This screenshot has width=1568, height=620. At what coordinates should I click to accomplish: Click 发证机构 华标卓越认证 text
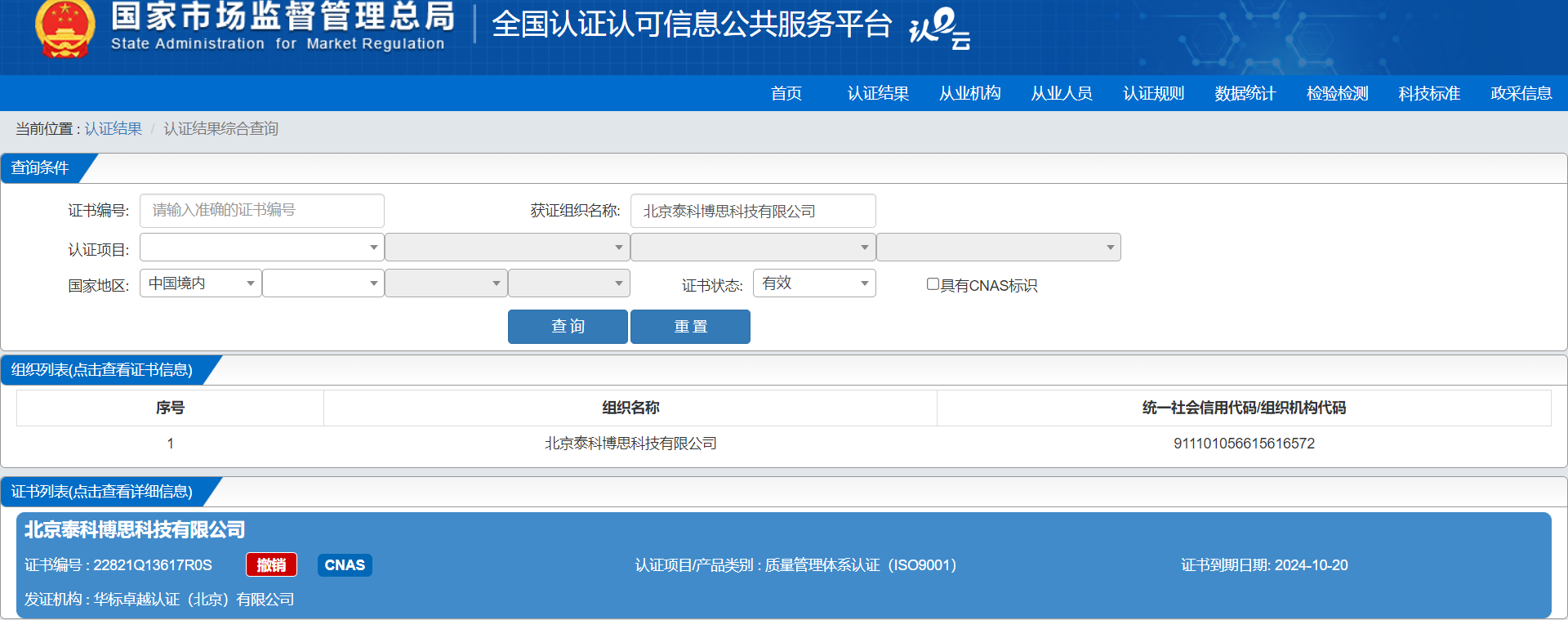click(x=159, y=600)
